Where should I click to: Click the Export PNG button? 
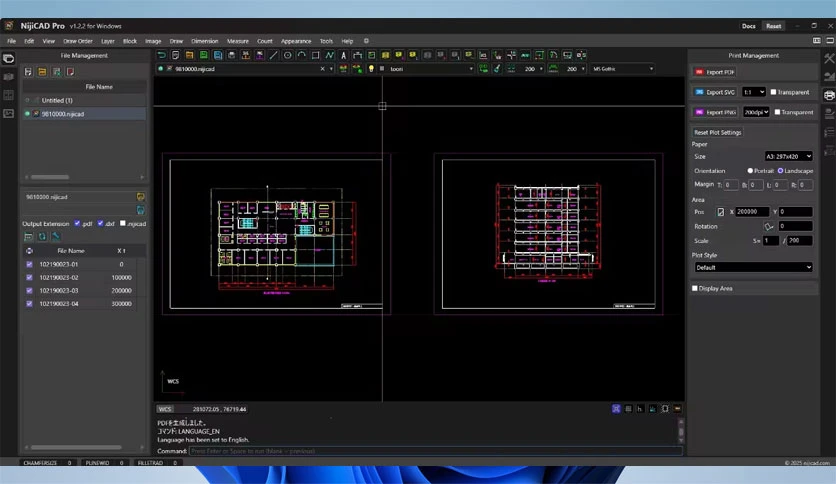point(716,112)
